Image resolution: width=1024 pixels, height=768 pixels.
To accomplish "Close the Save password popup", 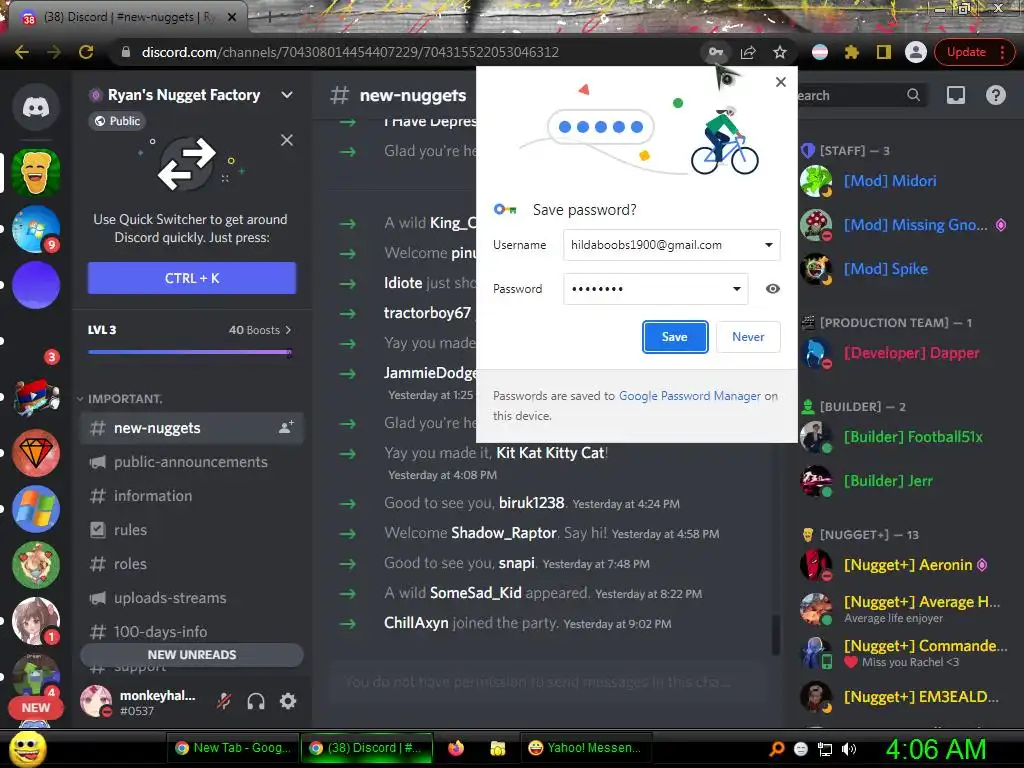I will pos(780,82).
